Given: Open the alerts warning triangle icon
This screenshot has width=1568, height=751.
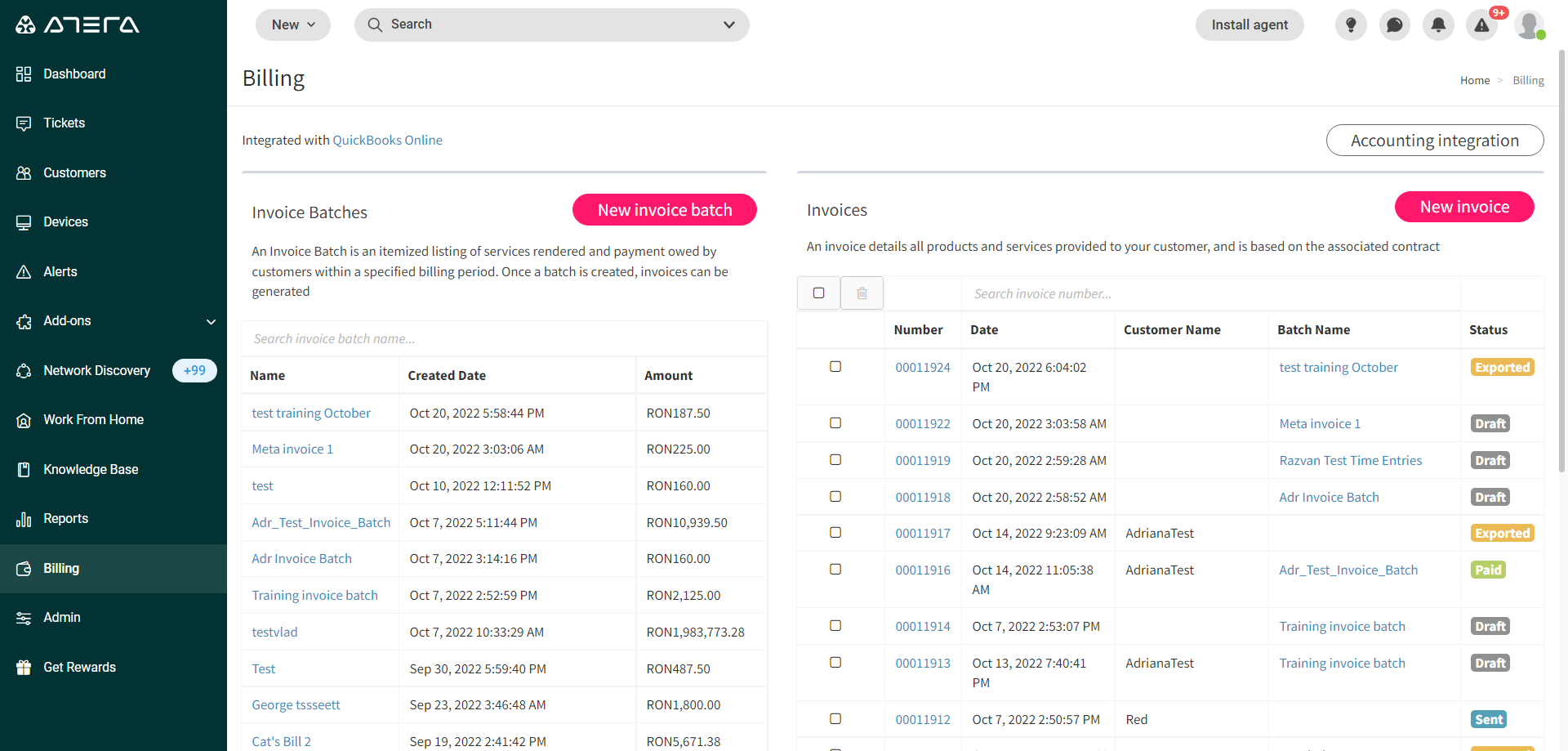Looking at the screenshot, I should coord(1481,25).
